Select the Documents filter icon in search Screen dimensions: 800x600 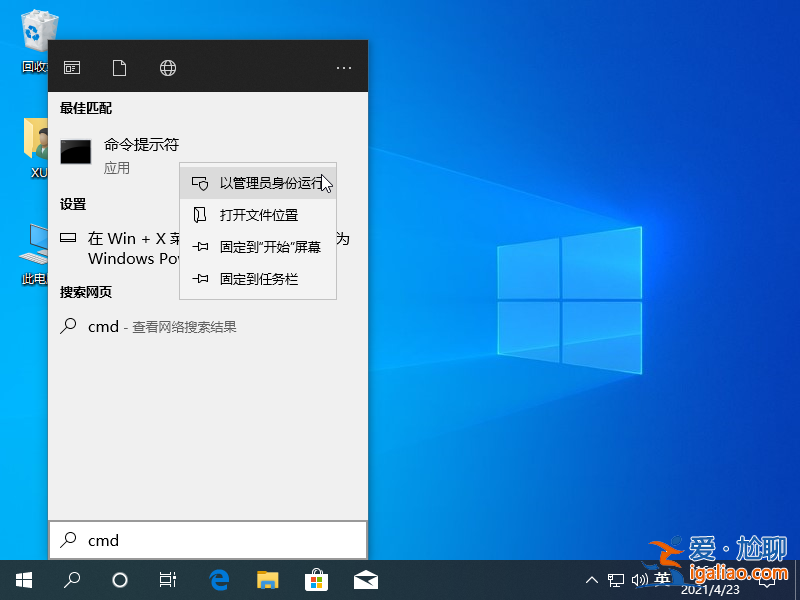(x=119, y=67)
